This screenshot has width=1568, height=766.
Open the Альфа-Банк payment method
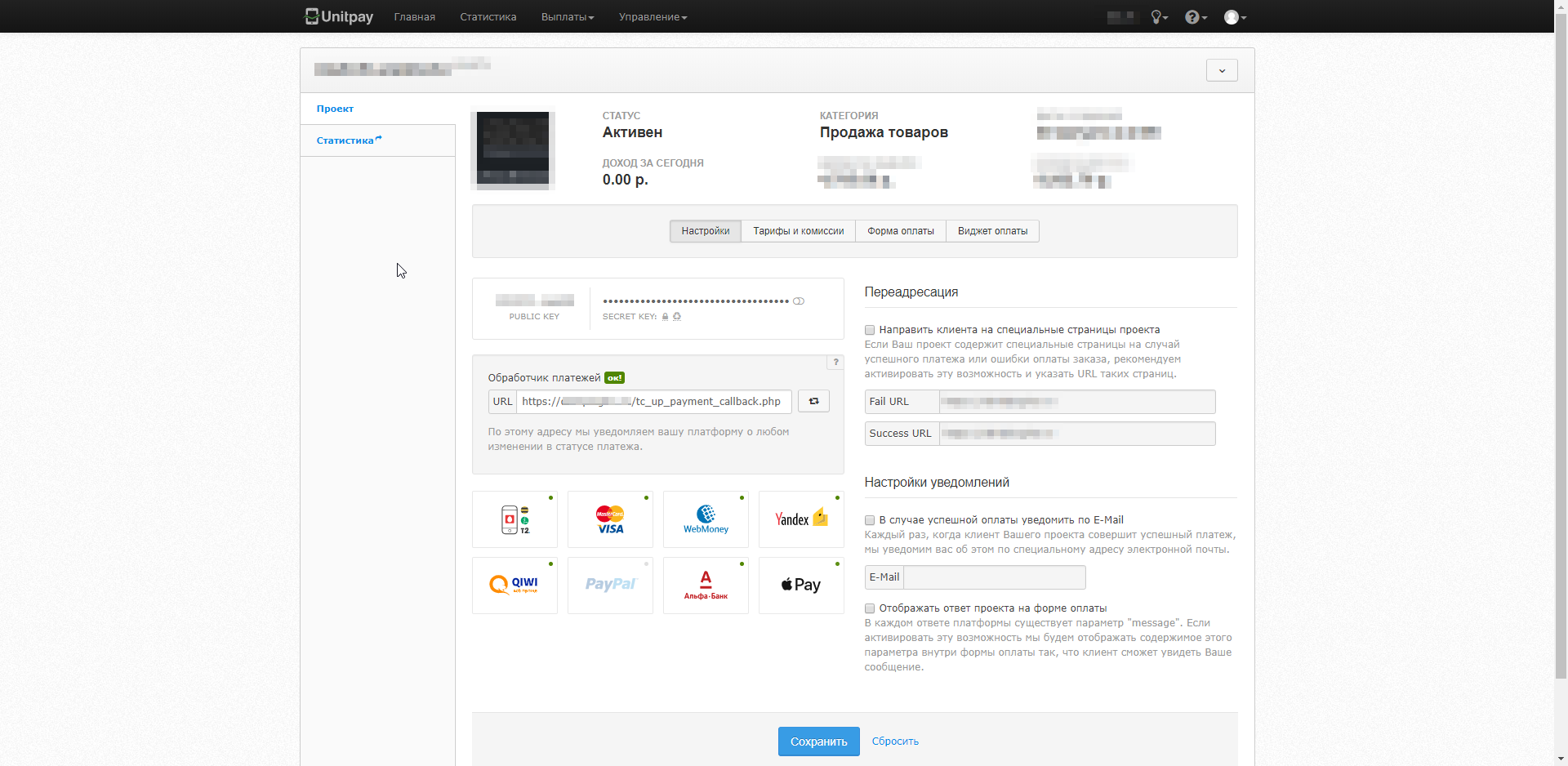[x=706, y=585]
